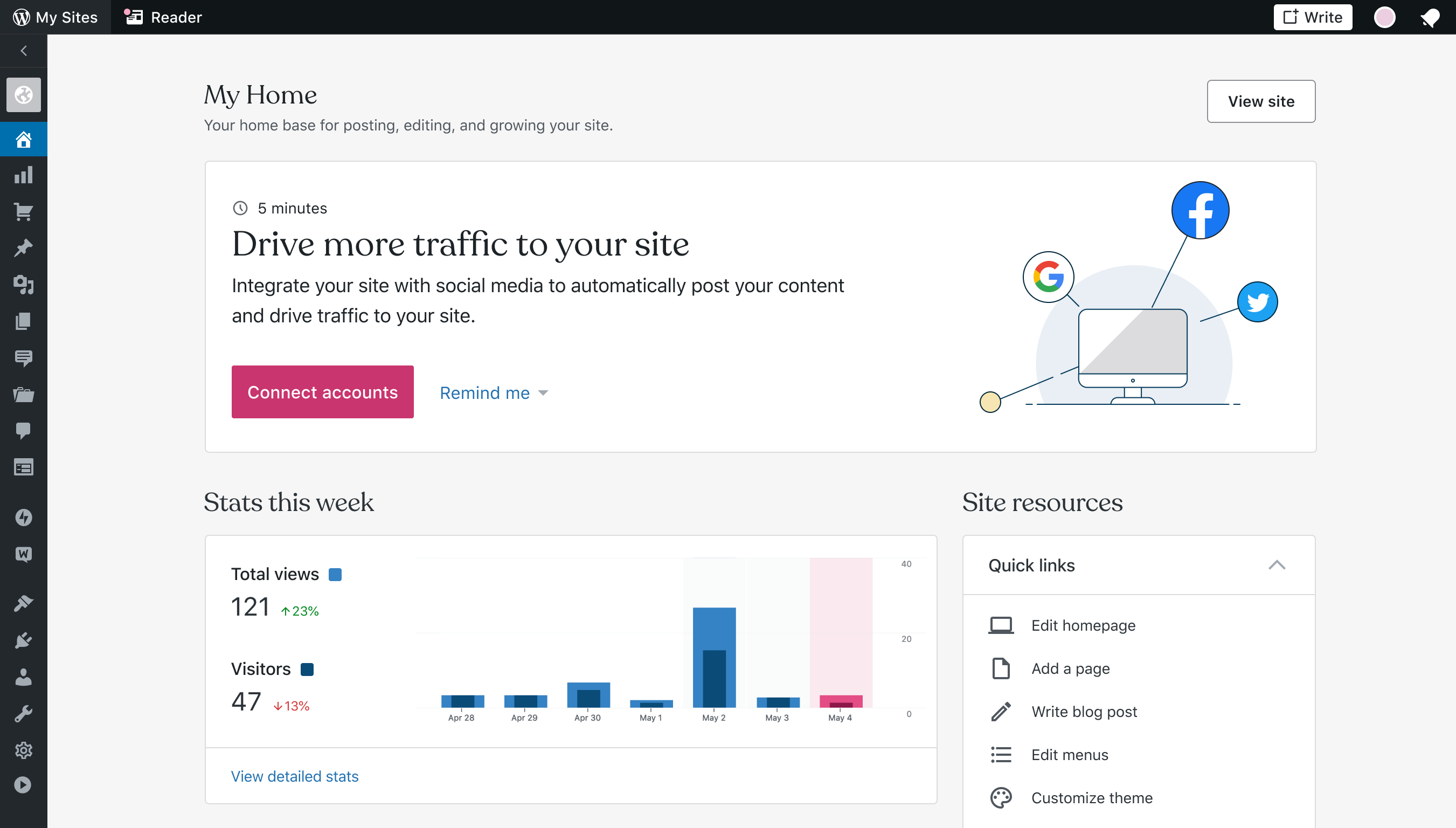Open the Store shopping cart sidebar icon
Image resolution: width=1456 pixels, height=828 pixels.
[23, 211]
